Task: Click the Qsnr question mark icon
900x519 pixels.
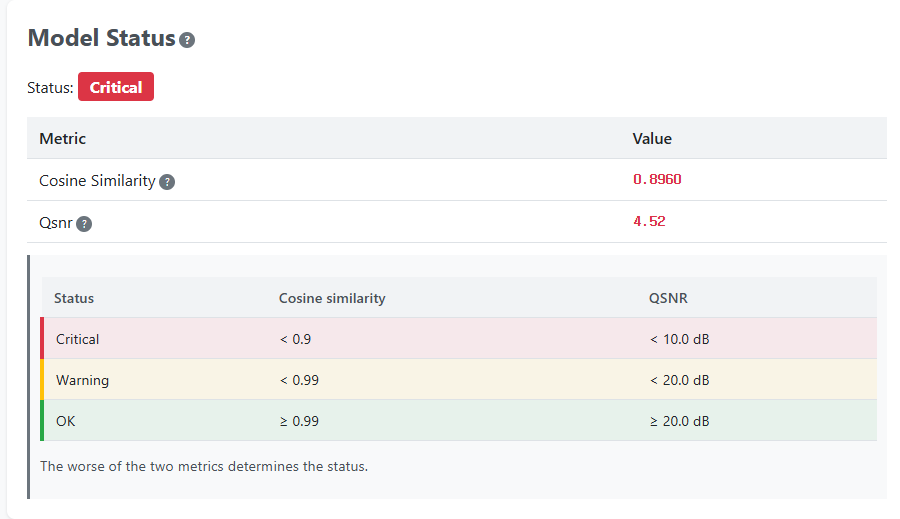Action: pos(84,224)
